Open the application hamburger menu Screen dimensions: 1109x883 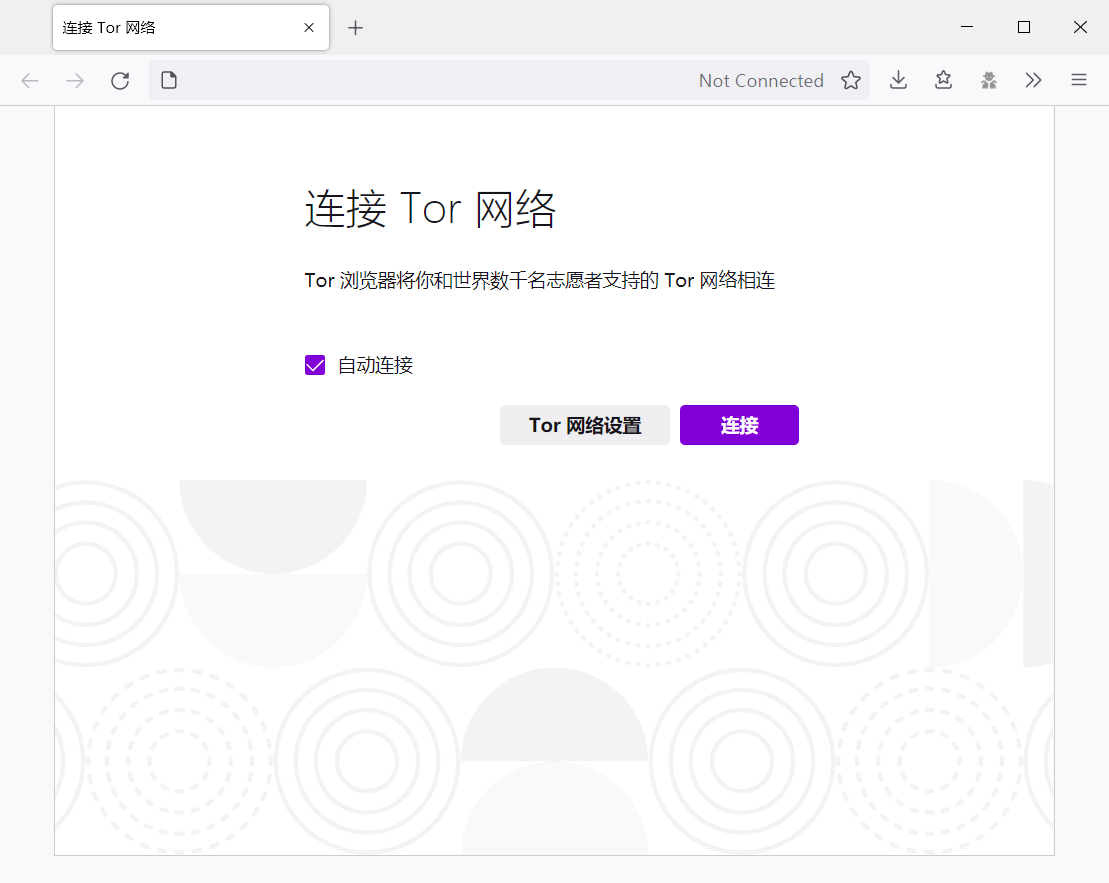coord(1079,80)
